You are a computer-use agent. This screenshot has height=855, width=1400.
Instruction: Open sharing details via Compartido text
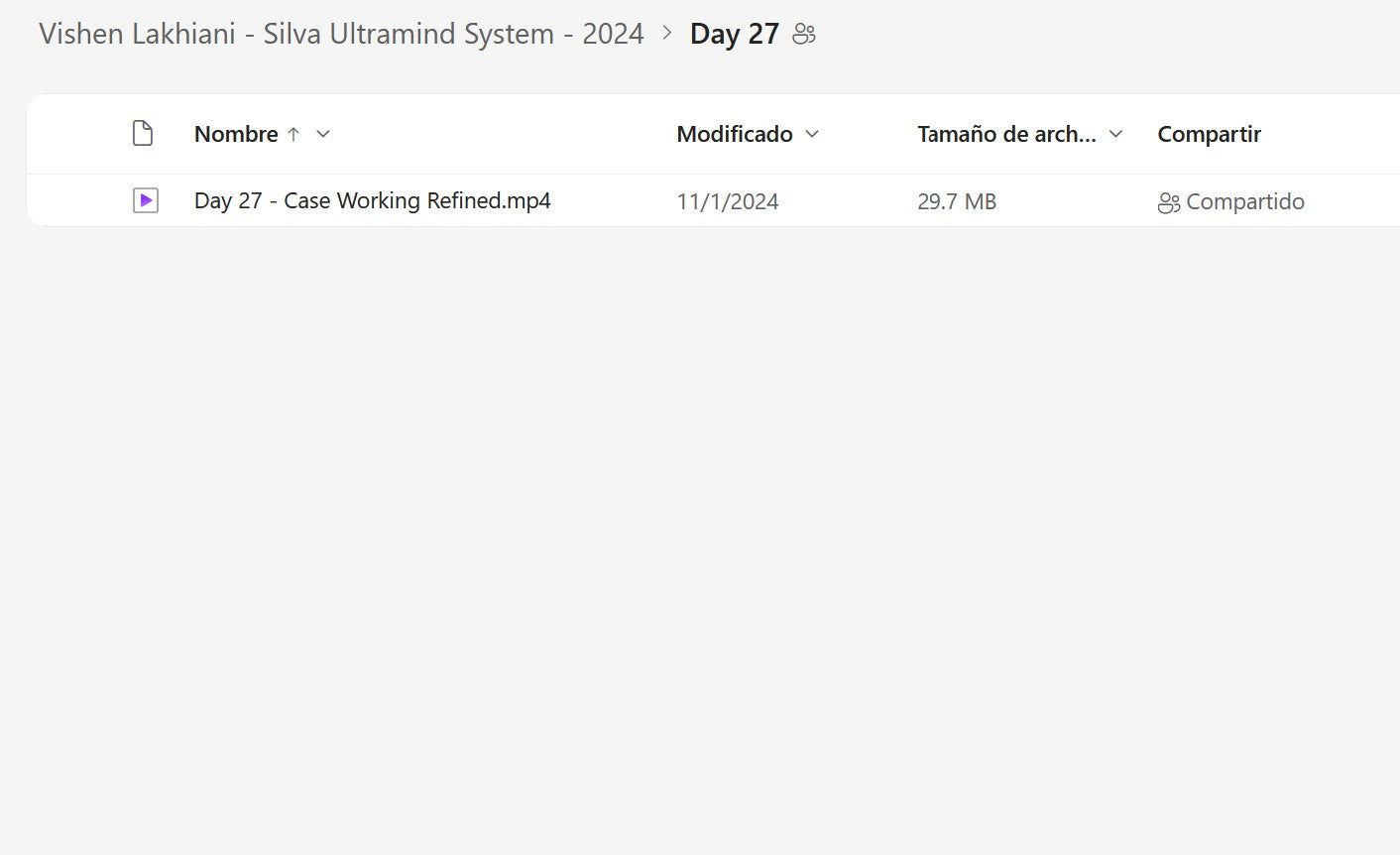(1245, 201)
